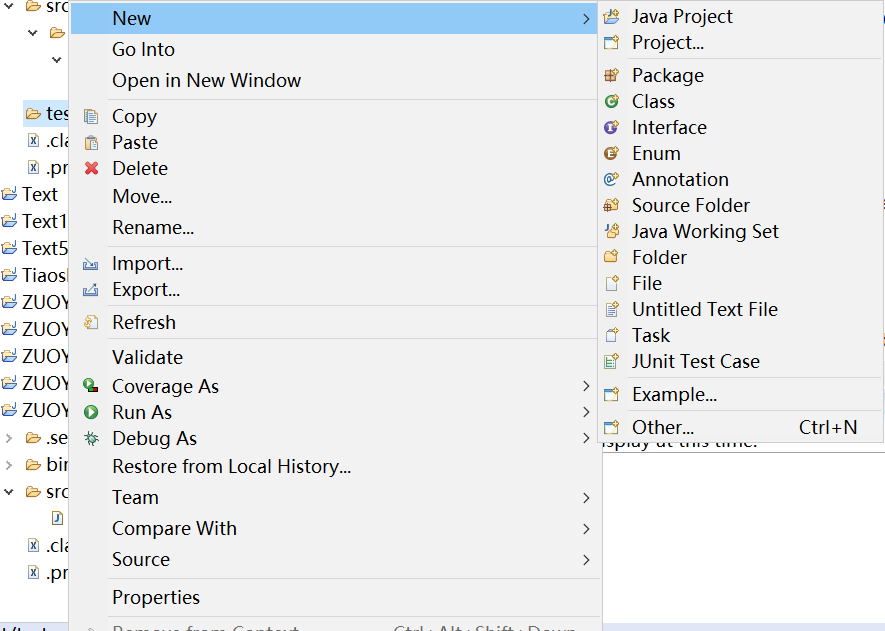Click the red Delete X icon

pyautogui.click(x=91, y=168)
